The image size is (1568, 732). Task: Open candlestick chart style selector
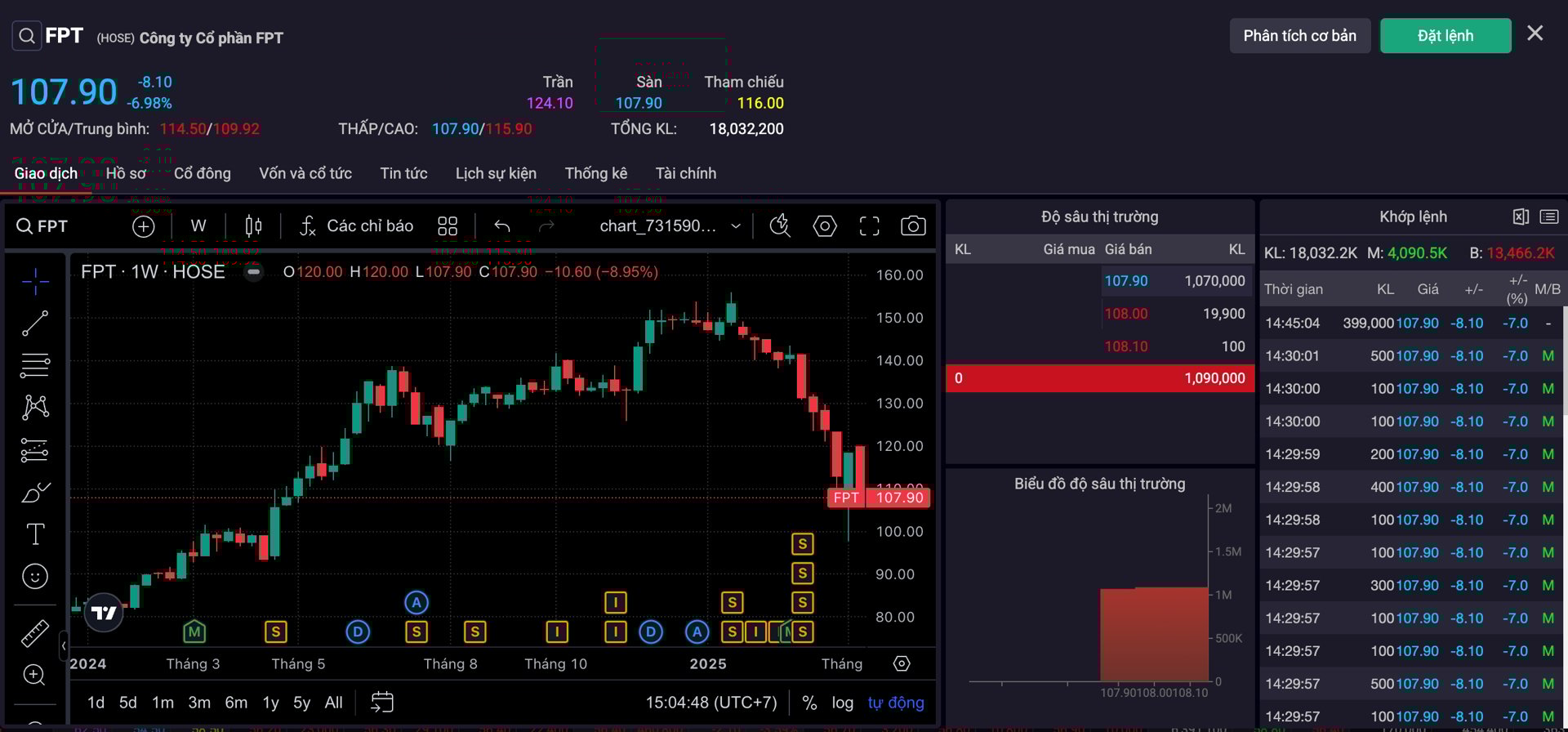pos(253,226)
